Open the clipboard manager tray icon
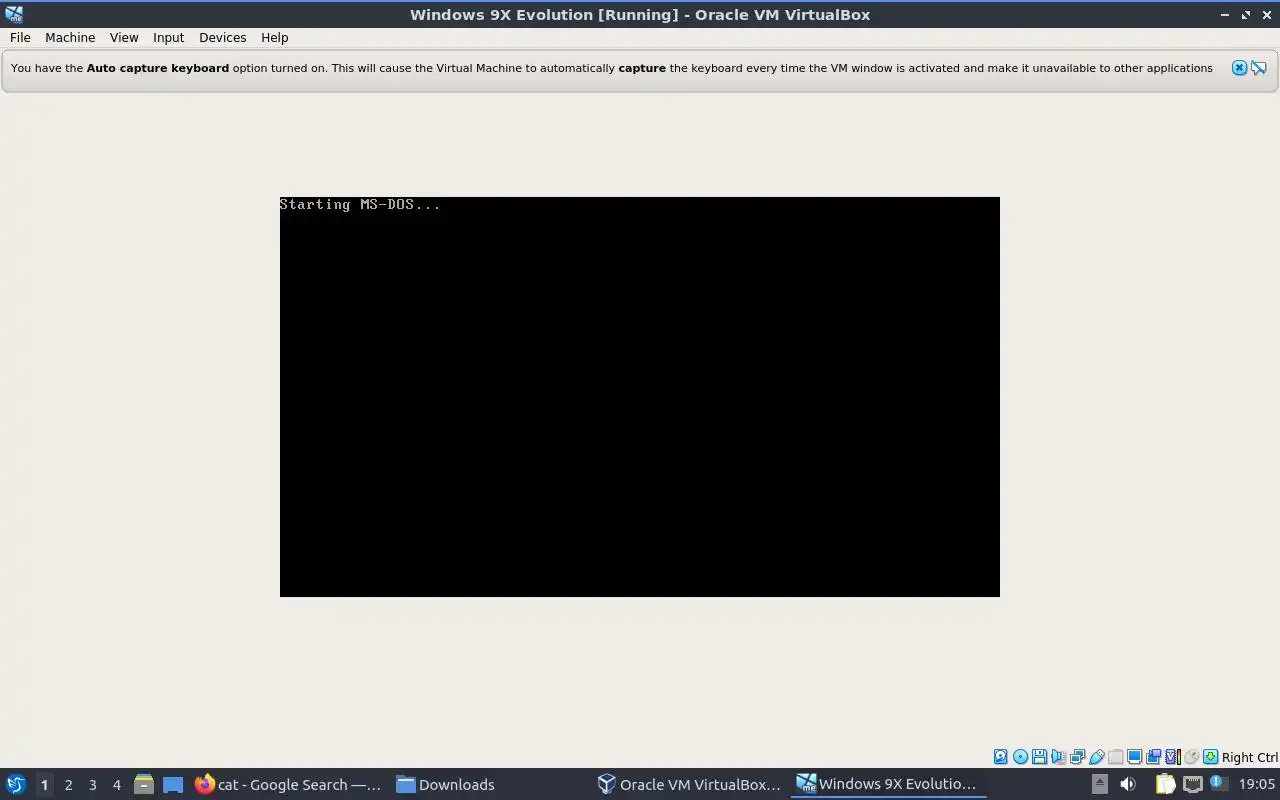Image resolution: width=1280 pixels, height=800 pixels. coord(1165,784)
